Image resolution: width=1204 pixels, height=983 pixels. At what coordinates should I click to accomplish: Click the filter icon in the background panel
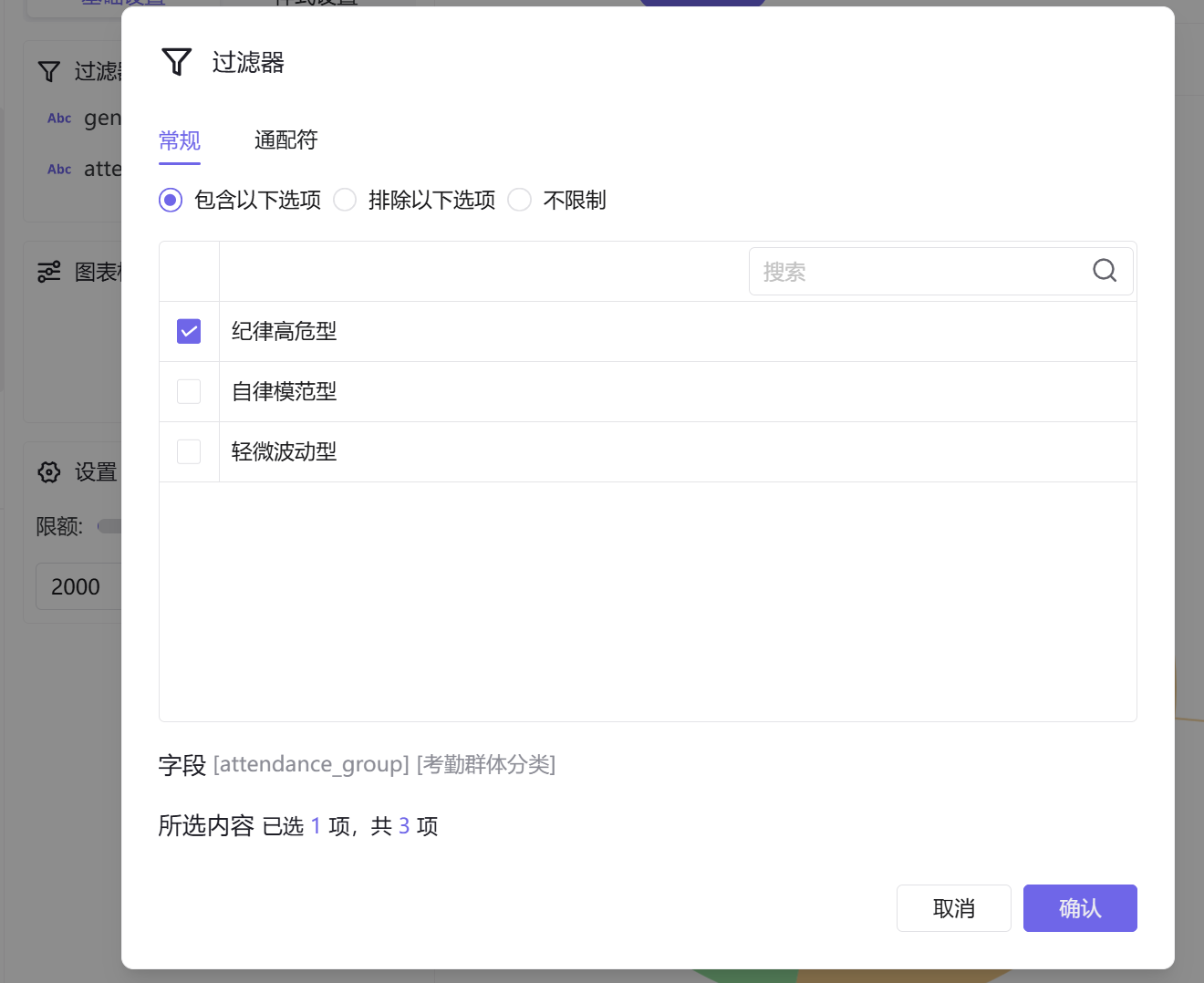(x=49, y=71)
